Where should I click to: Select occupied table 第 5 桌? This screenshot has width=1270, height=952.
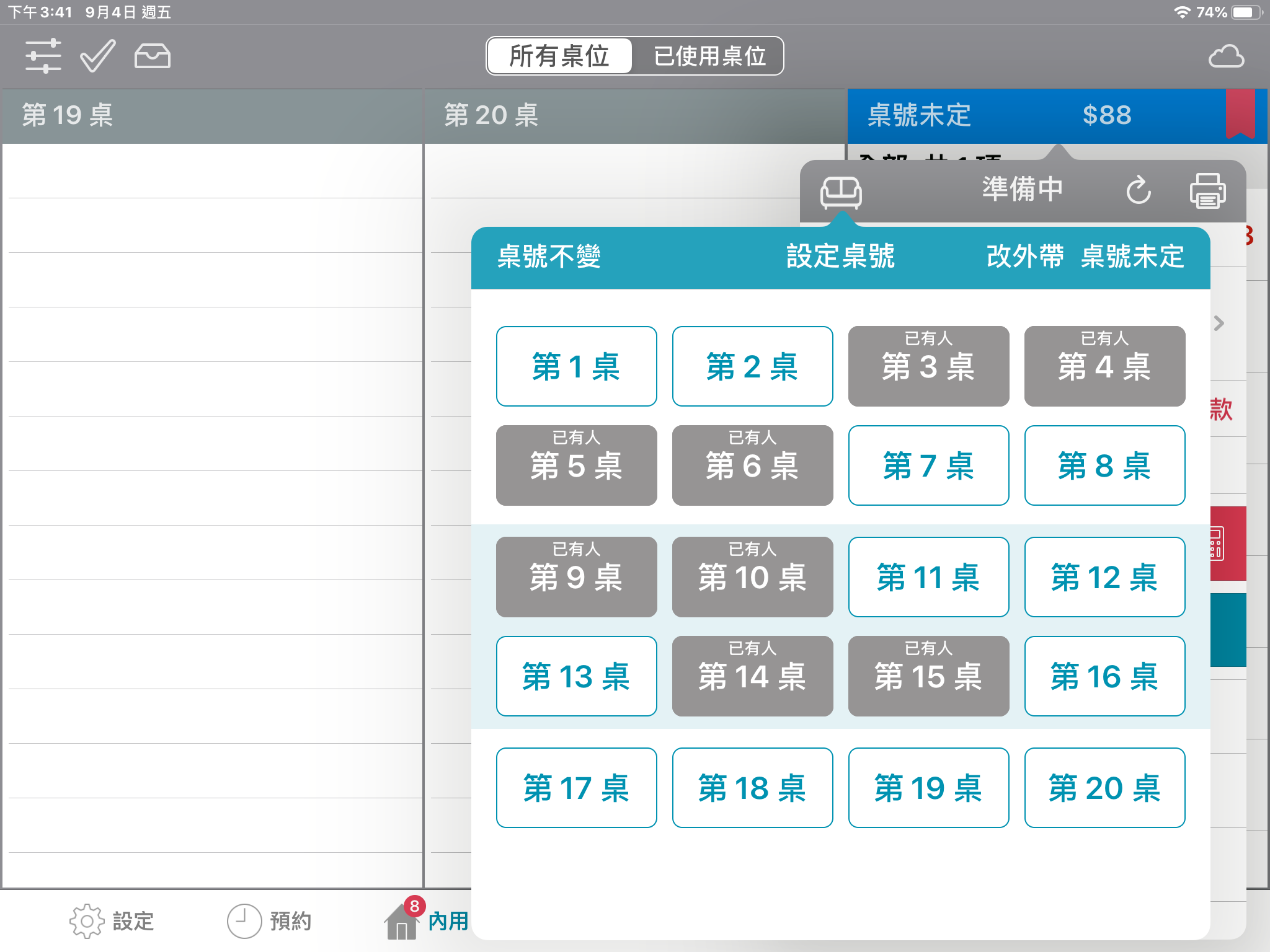point(576,465)
